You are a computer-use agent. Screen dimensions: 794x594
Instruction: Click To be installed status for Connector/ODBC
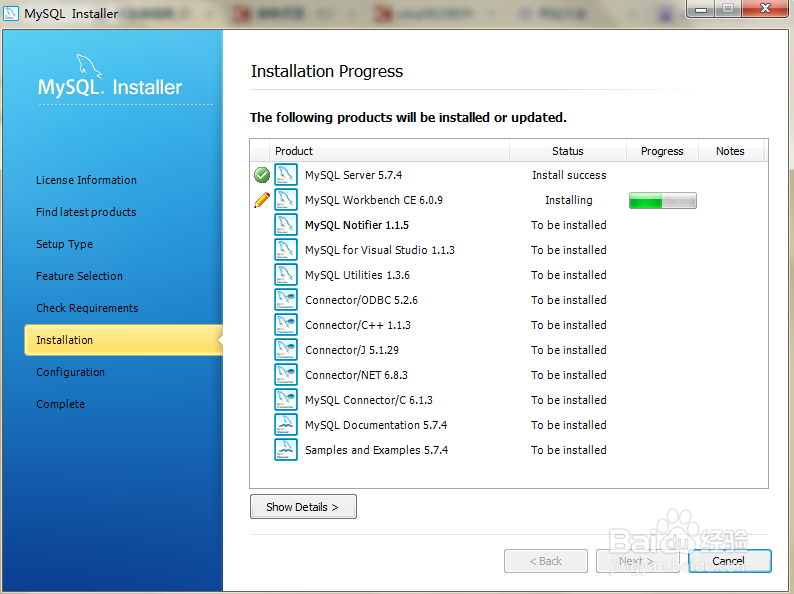569,300
